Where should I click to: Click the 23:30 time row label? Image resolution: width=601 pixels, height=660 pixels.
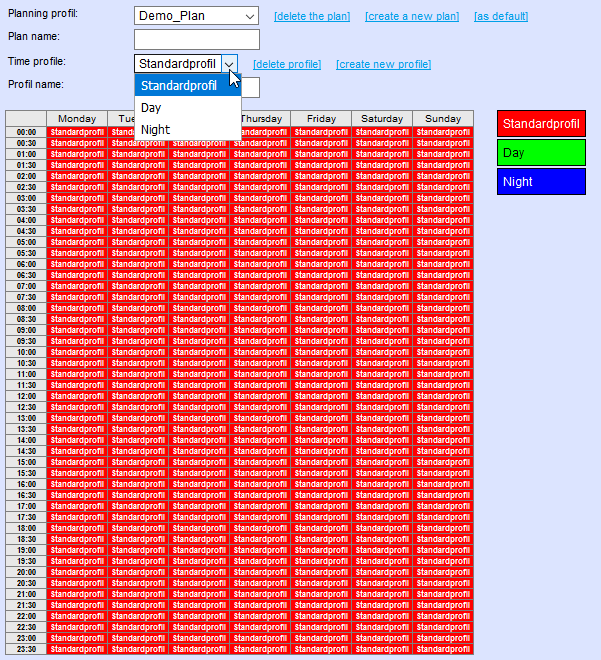(x=26, y=649)
